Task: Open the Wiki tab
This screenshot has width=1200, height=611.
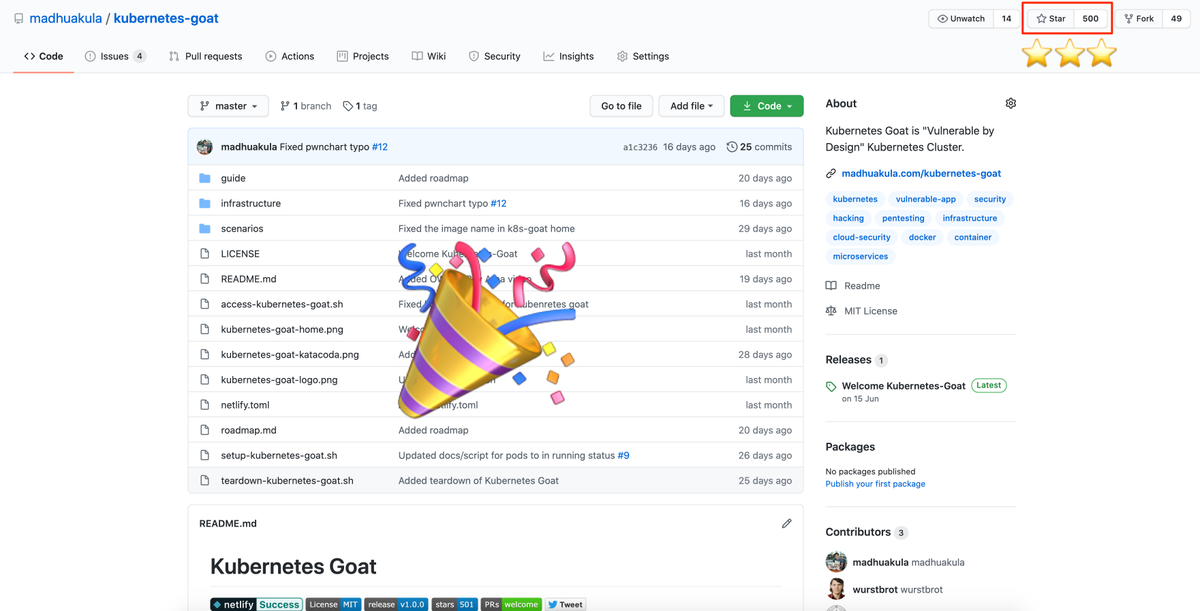Action: 429,56
